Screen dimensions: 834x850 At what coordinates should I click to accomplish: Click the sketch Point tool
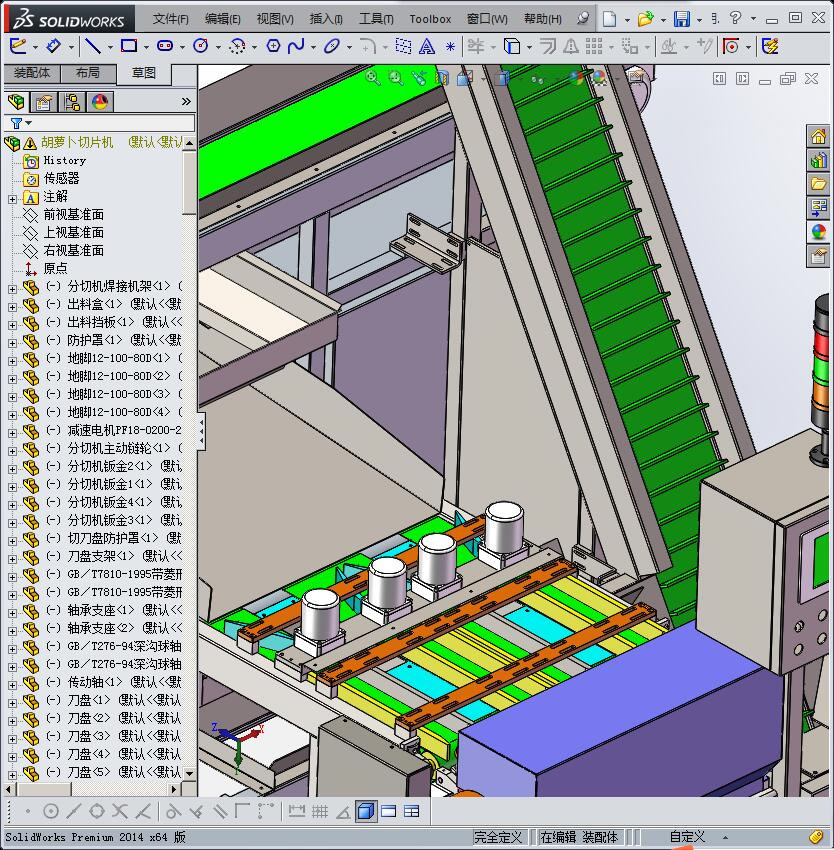450,47
